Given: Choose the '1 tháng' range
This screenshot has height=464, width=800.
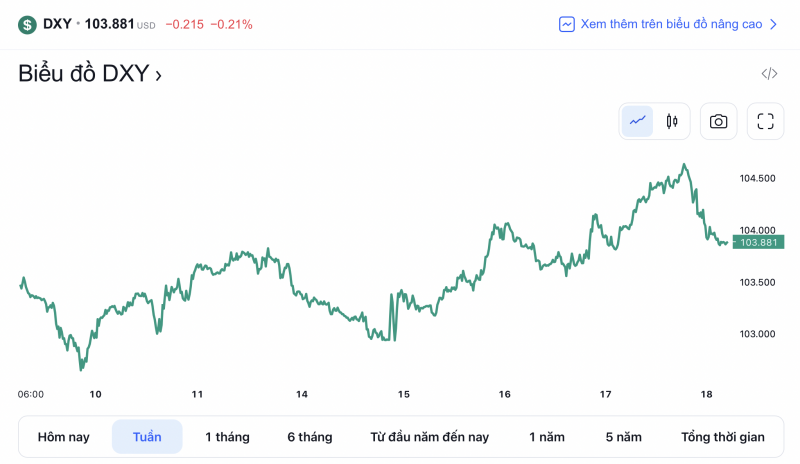Looking at the screenshot, I should tap(227, 437).
